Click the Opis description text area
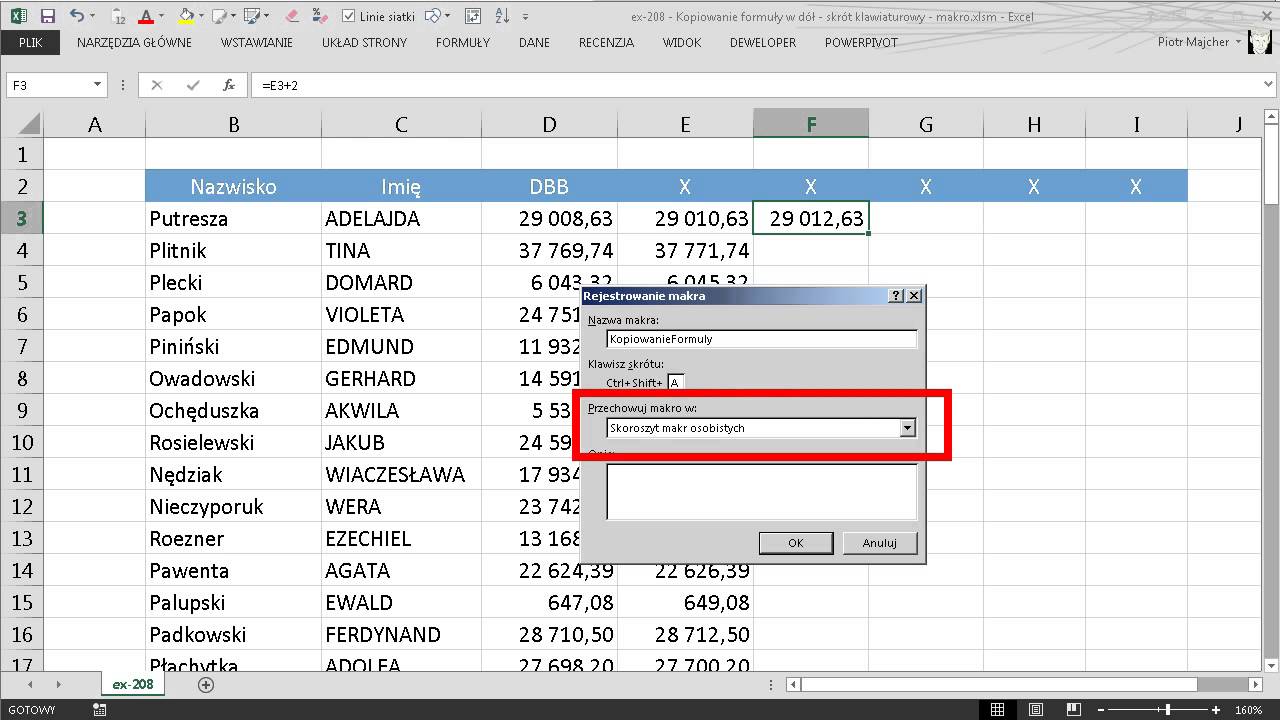1280x720 pixels. coord(762,491)
